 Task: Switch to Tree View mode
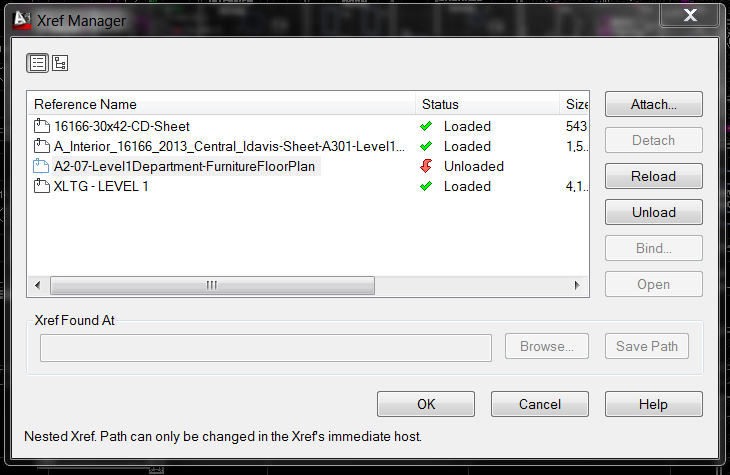tap(60, 63)
